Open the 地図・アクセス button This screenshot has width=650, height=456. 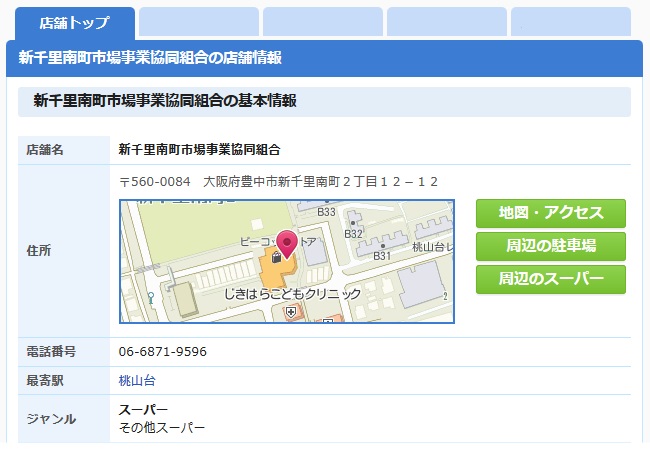[x=551, y=214]
